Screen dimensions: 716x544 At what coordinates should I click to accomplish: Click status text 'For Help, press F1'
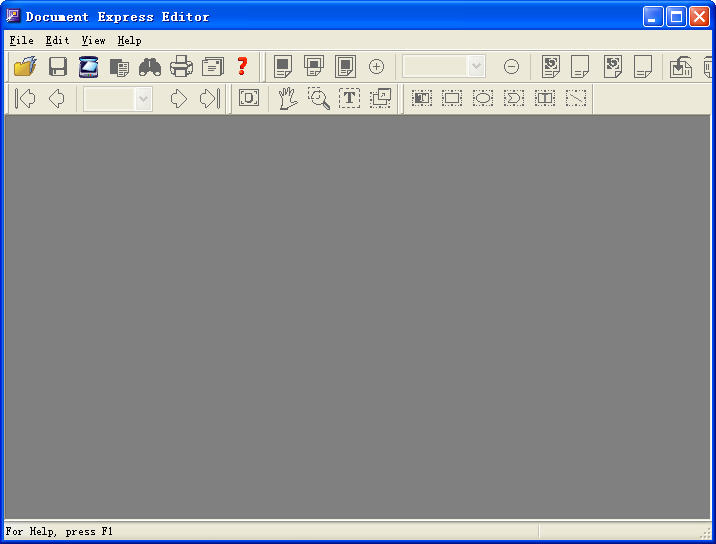[x=59, y=531]
